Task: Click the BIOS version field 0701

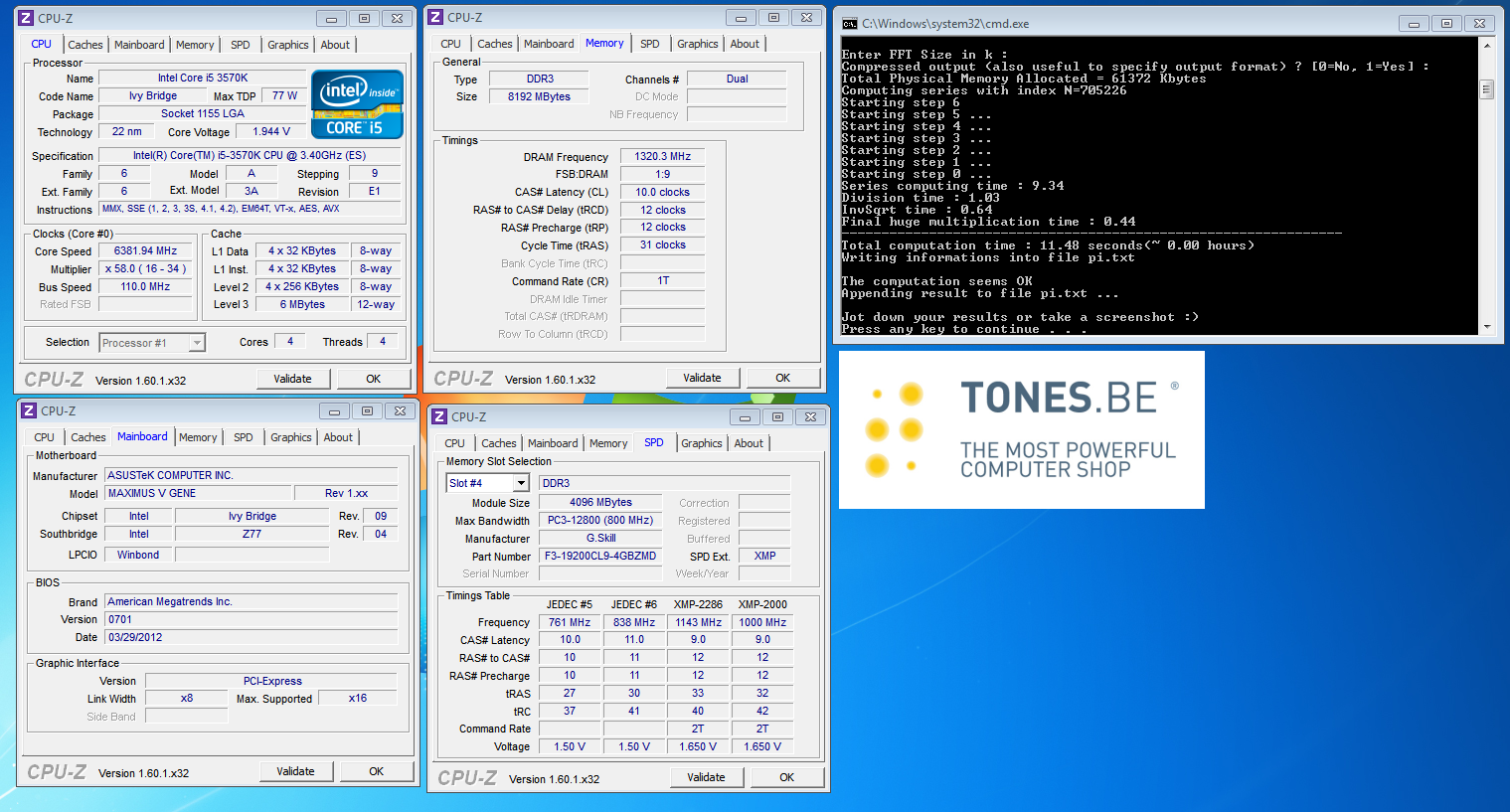Action: click(252, 619)
